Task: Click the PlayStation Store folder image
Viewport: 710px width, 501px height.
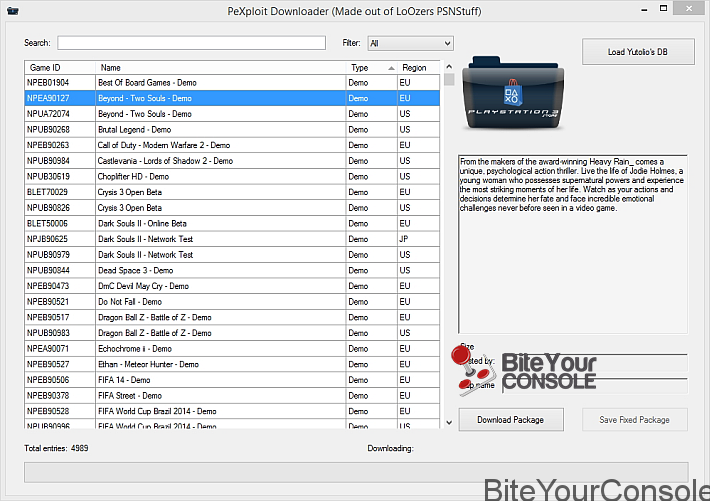Action: [x=513, y=93]
